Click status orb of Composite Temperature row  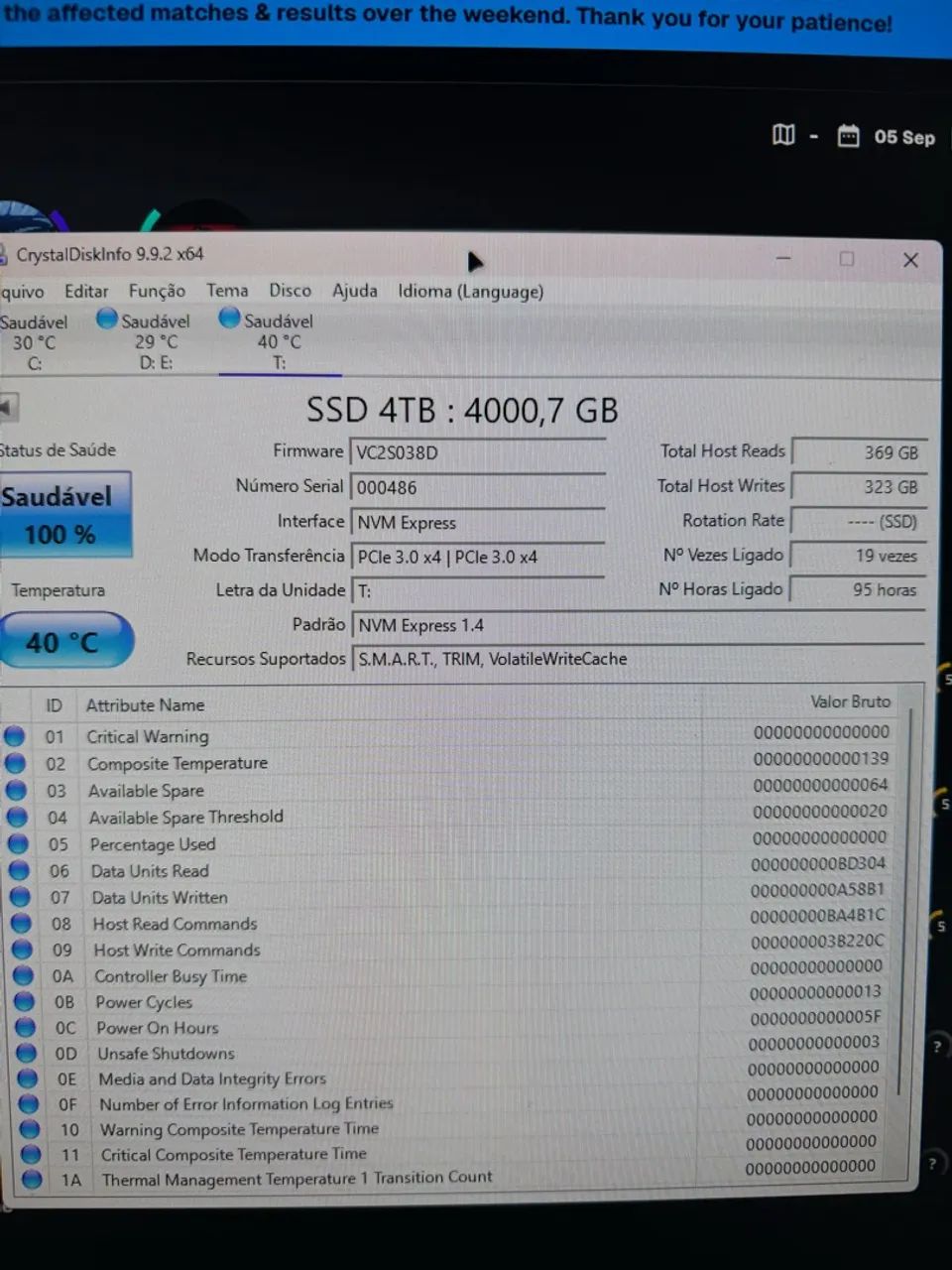(15, 763)
